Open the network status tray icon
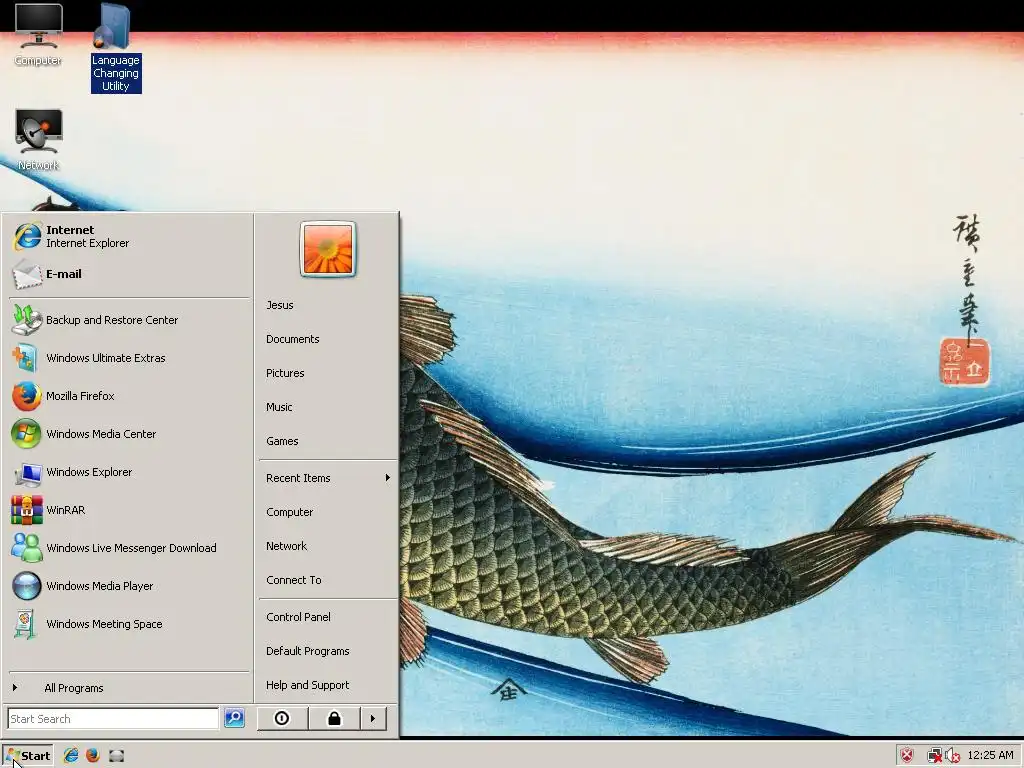The height and width of the screenshot is (768, 1024). (x=935, y=756)
